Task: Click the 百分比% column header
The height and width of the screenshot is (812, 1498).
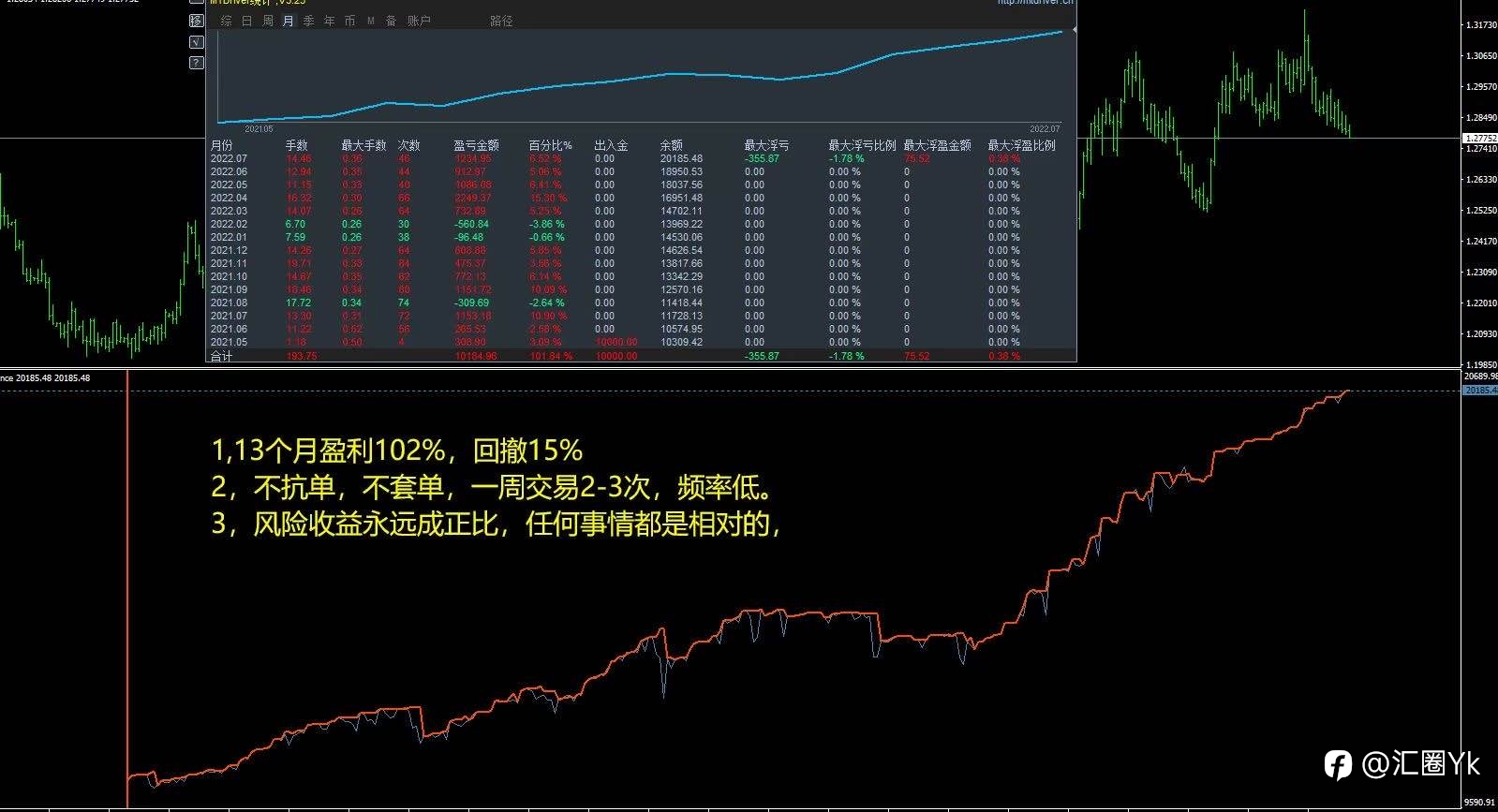Action: 550,145
